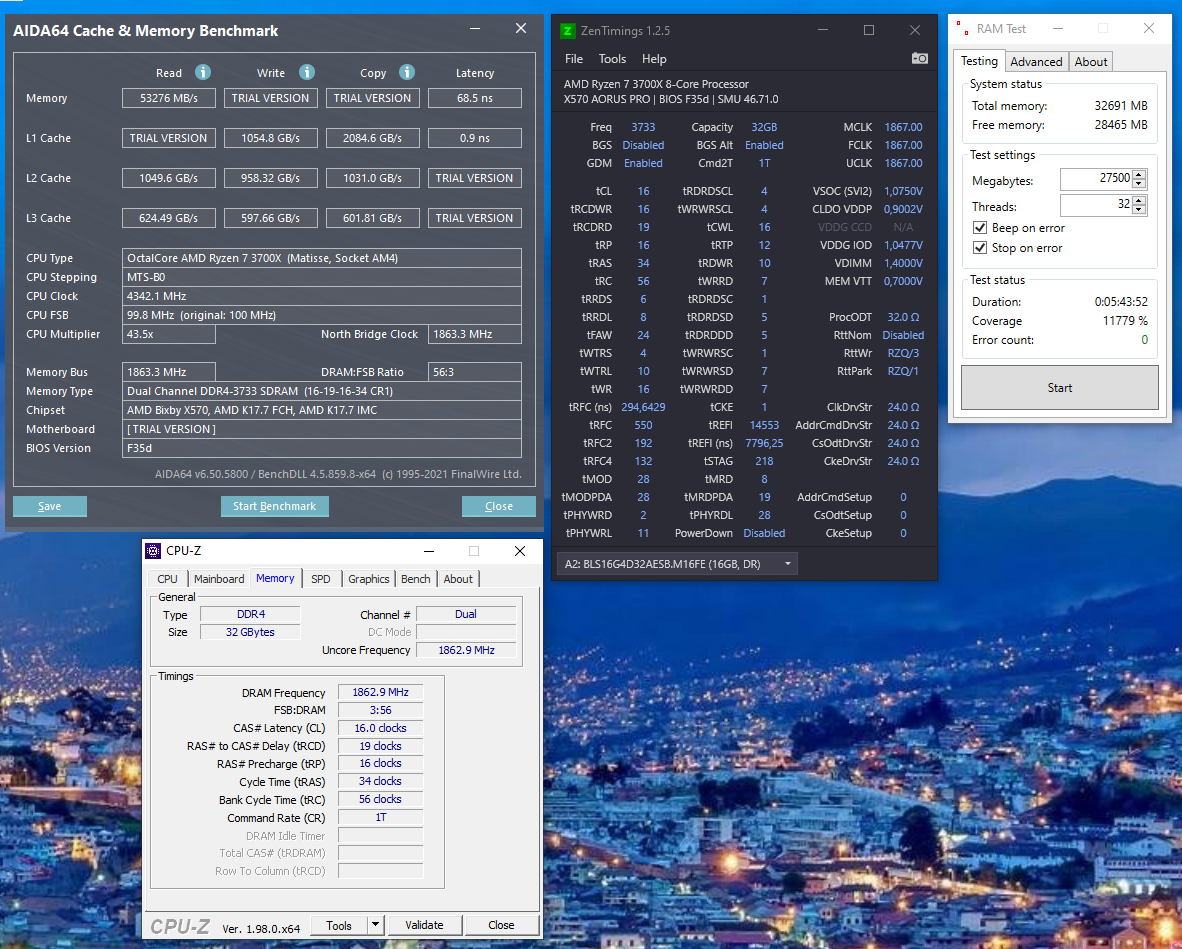Viewport: 1182px width, 949px height.
Task: Toggle the Stop on error checkbox
Action: point(980,247)
